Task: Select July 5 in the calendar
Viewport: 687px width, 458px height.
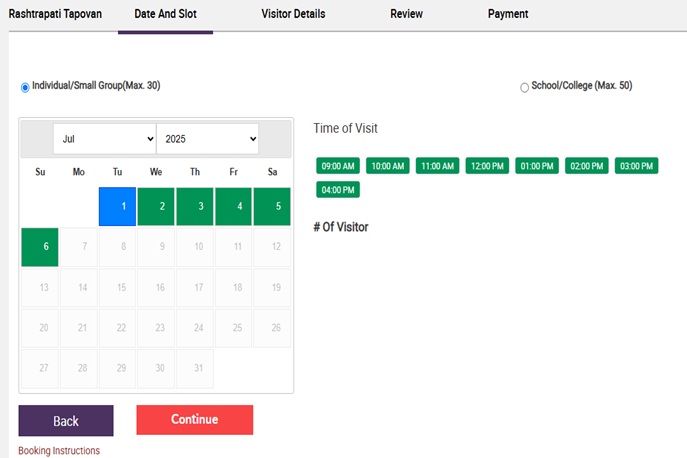Action: tap(272, 206)
